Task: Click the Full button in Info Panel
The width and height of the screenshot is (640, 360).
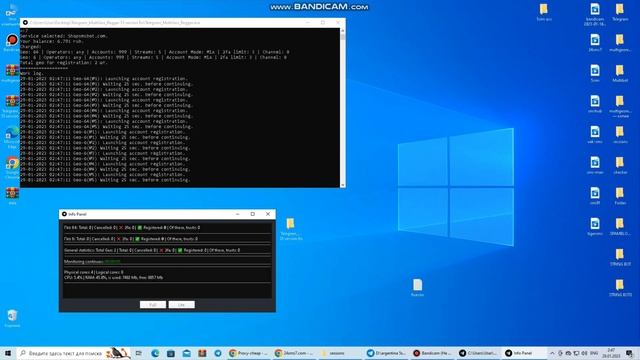Action: pyautogui.click(x=153, y=304)
